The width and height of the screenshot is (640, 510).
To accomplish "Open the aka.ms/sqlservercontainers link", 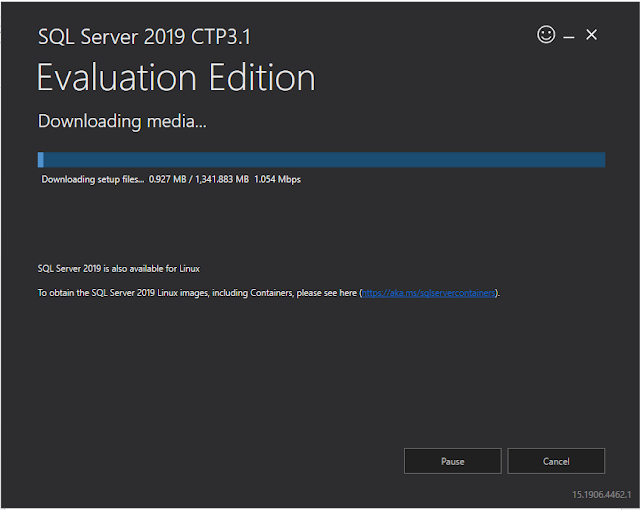I will [x=429, y=293].
